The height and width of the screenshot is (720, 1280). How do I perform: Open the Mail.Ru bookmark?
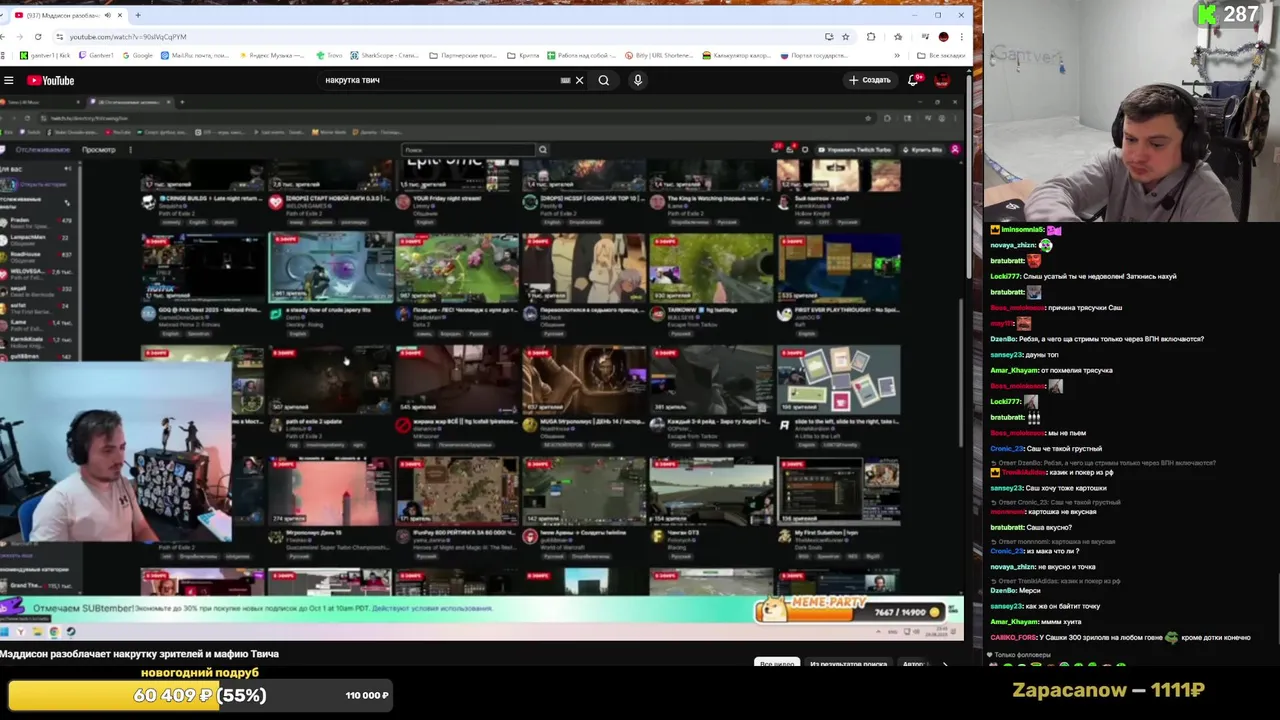(x=195, y=55)
